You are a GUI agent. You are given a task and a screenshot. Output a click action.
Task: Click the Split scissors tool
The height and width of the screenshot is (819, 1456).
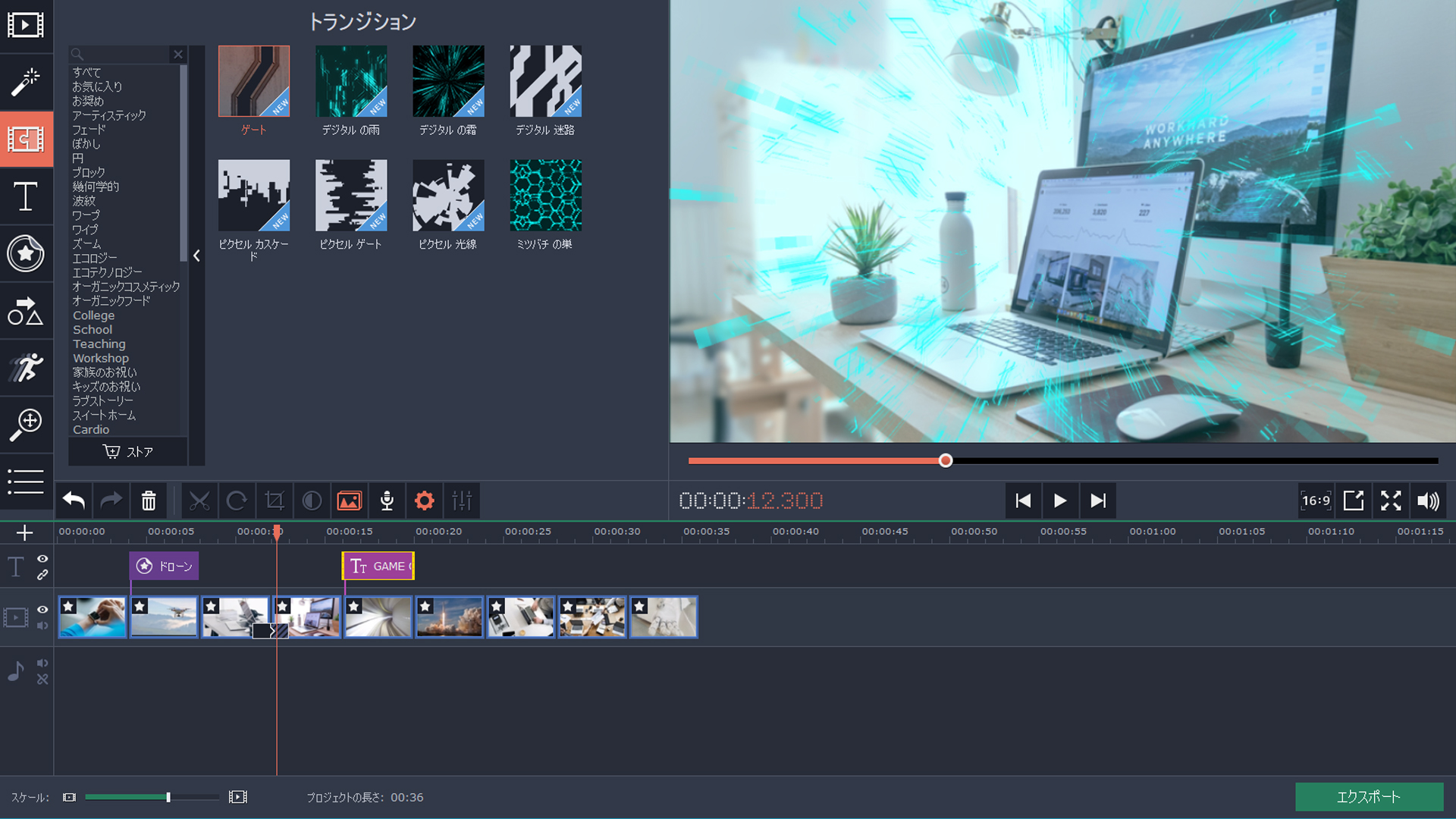pos(199,500)
